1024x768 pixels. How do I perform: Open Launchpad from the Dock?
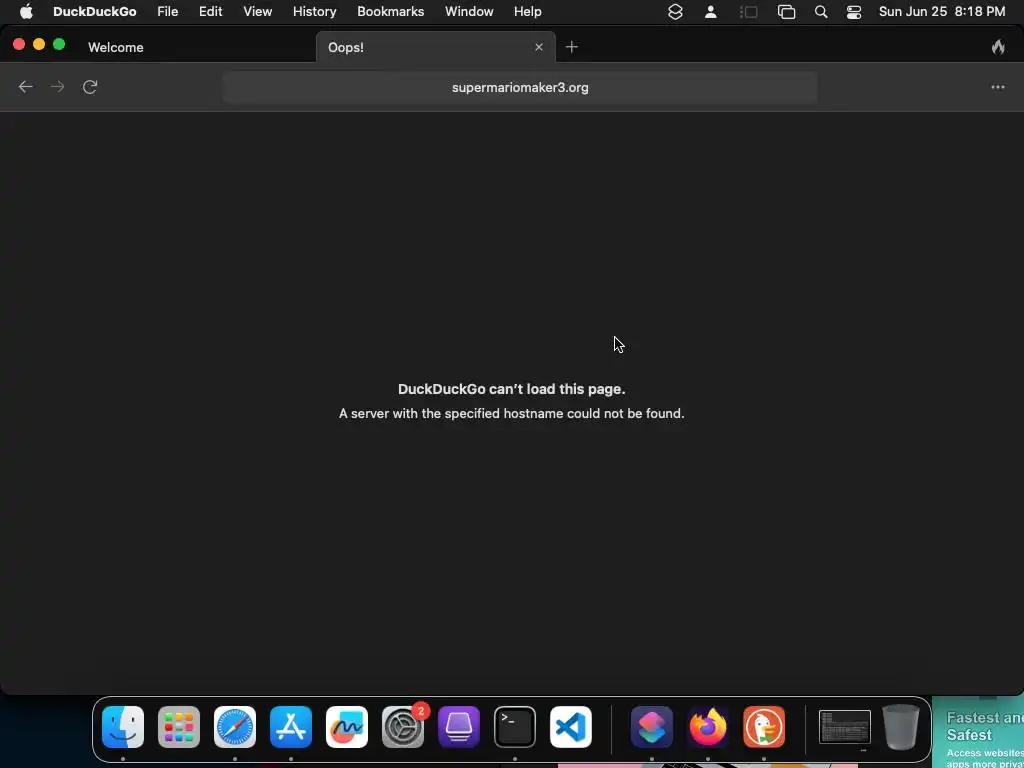(x=179, y=727)
